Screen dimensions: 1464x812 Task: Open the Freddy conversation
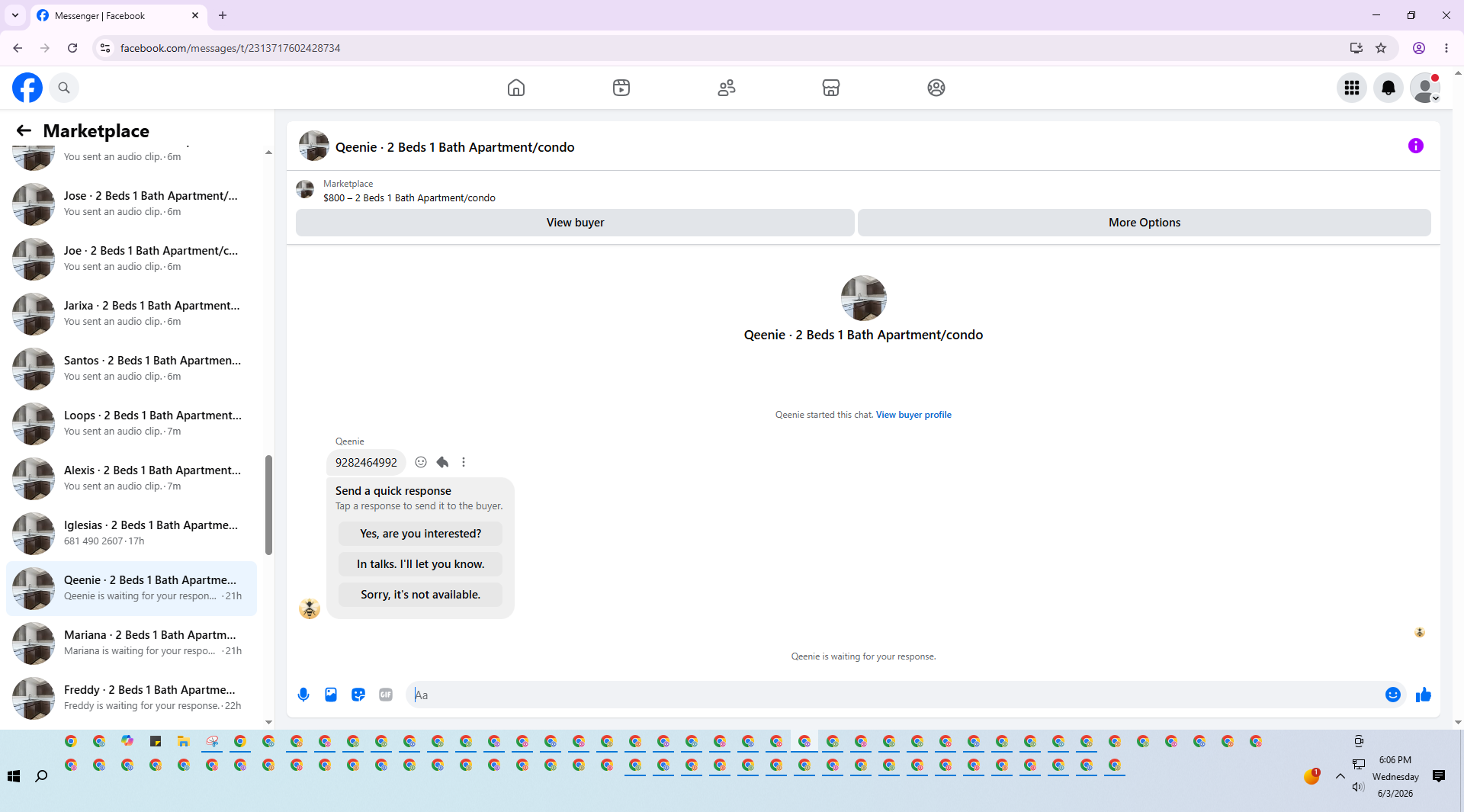(131, 698)
